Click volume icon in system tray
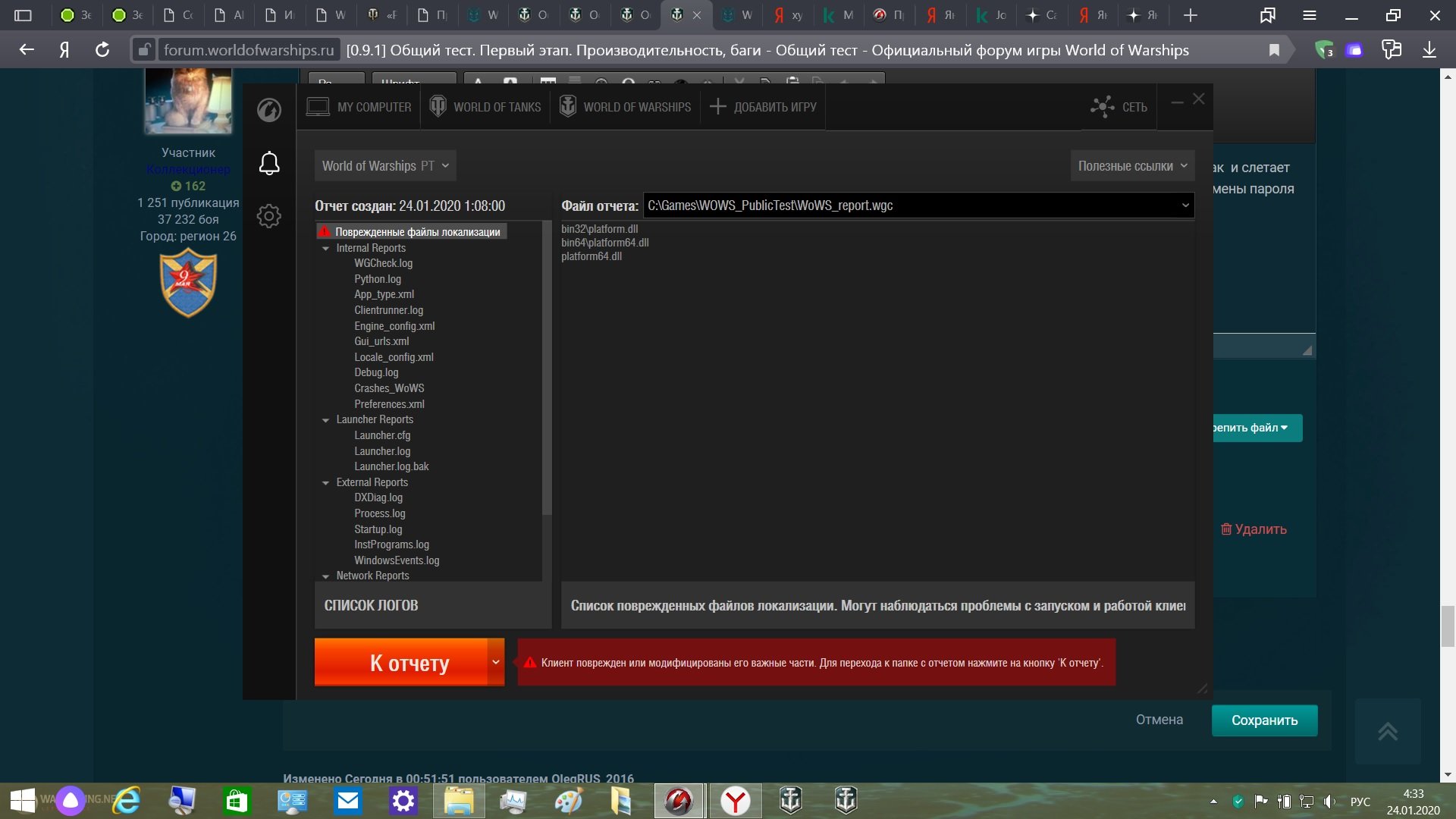1456x819 pixels. (1330, 802)
